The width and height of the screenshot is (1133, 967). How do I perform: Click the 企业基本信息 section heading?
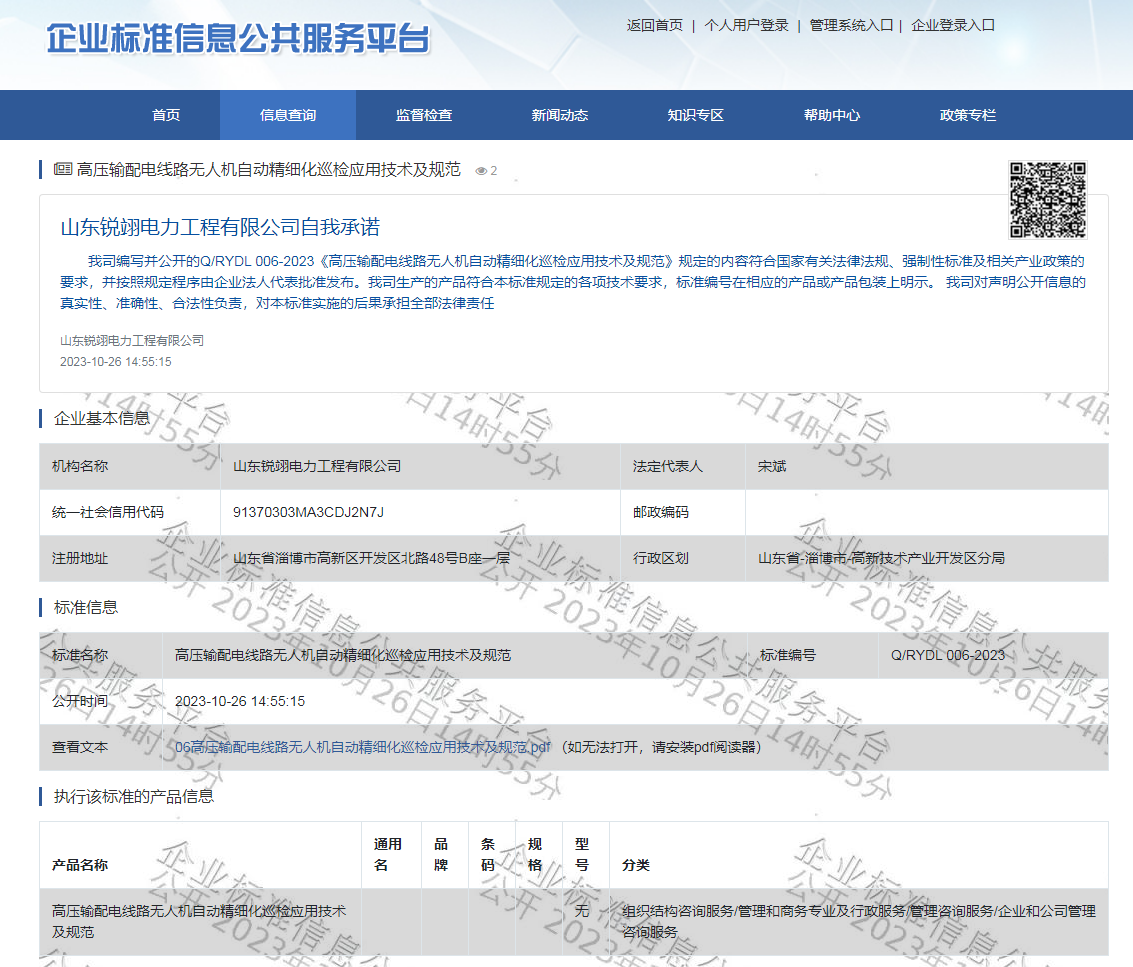102,418
